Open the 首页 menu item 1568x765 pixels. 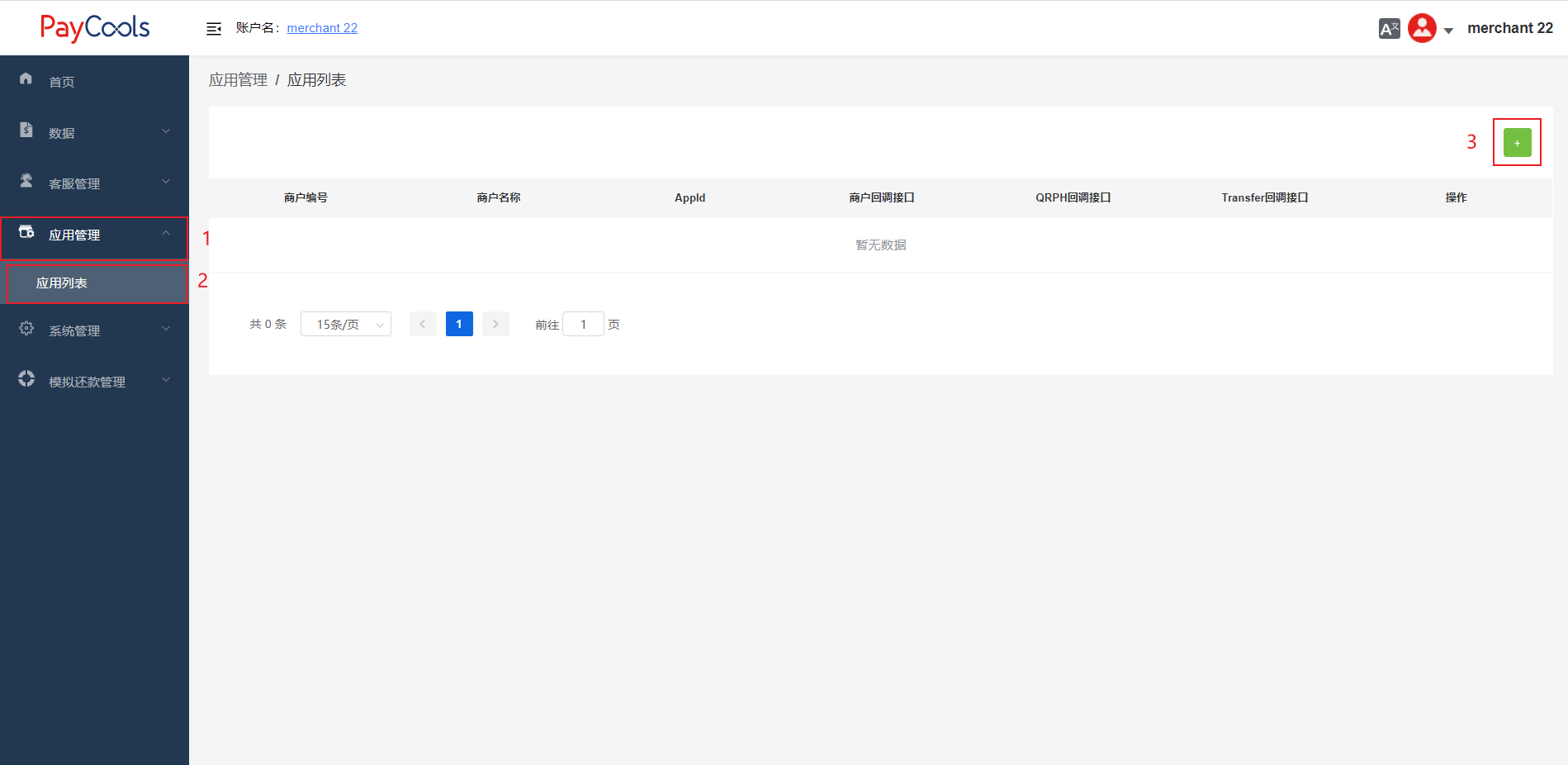pyautogui.click(x=62, y=82)
